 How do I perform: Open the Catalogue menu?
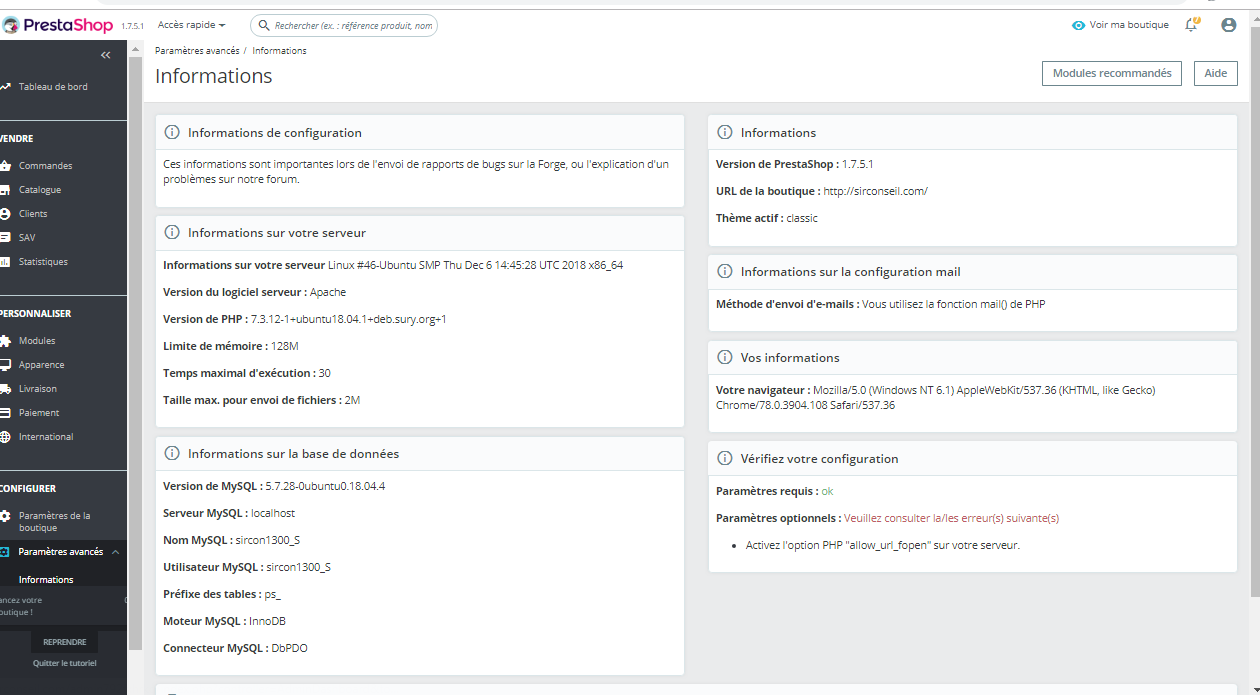tap(40, 190)
